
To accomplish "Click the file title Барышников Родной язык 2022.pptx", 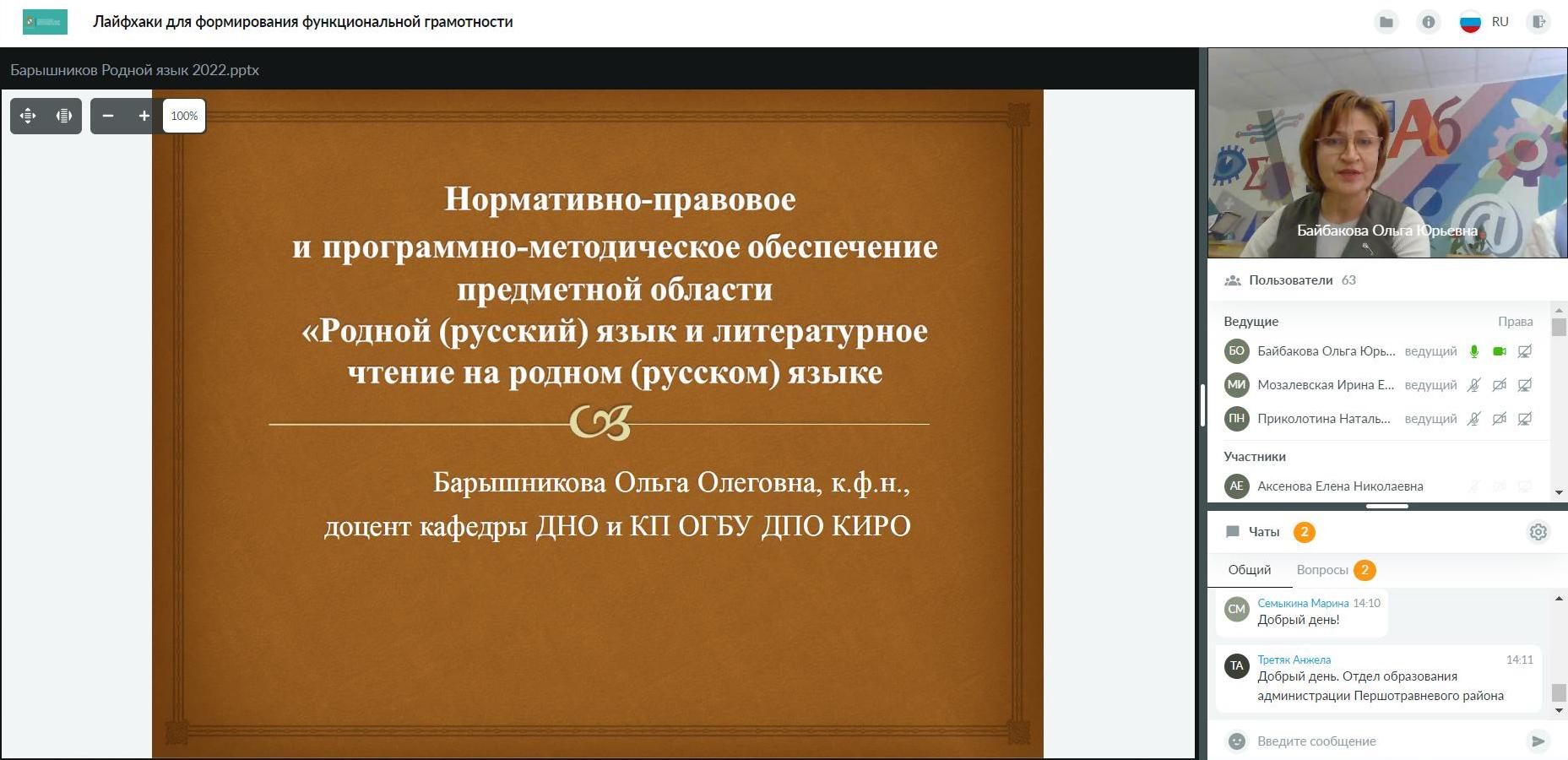I will 134,70.
